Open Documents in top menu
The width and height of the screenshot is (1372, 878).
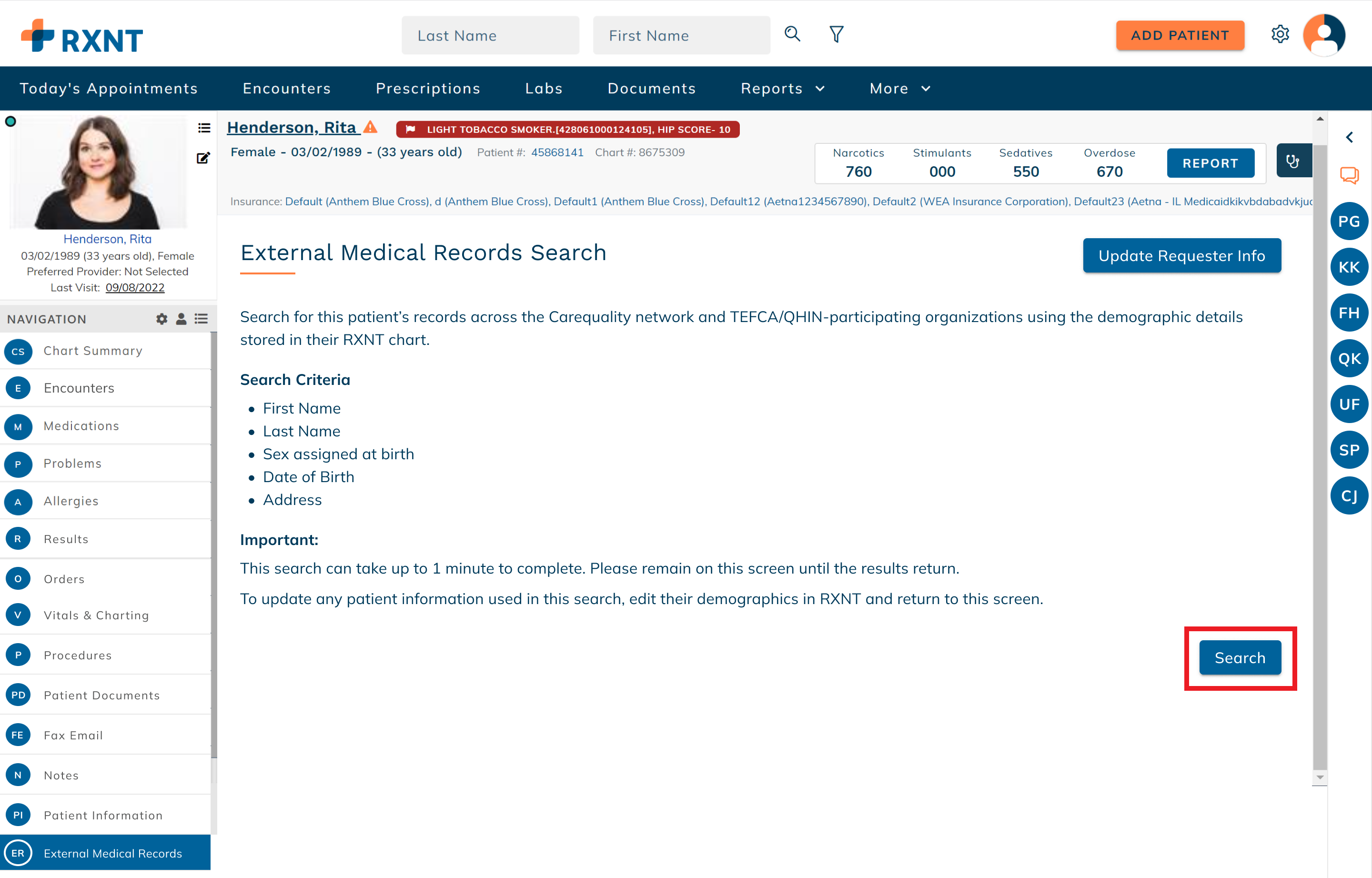(652, 88)
